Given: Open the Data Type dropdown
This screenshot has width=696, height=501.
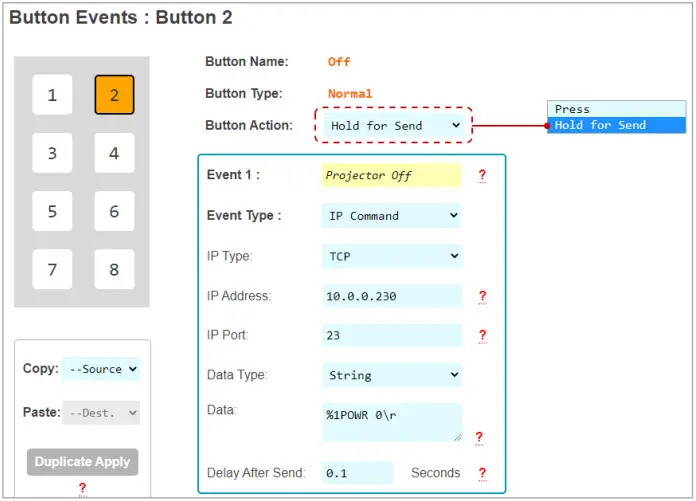Looking at the screenshot, I should tap(392, 376).
